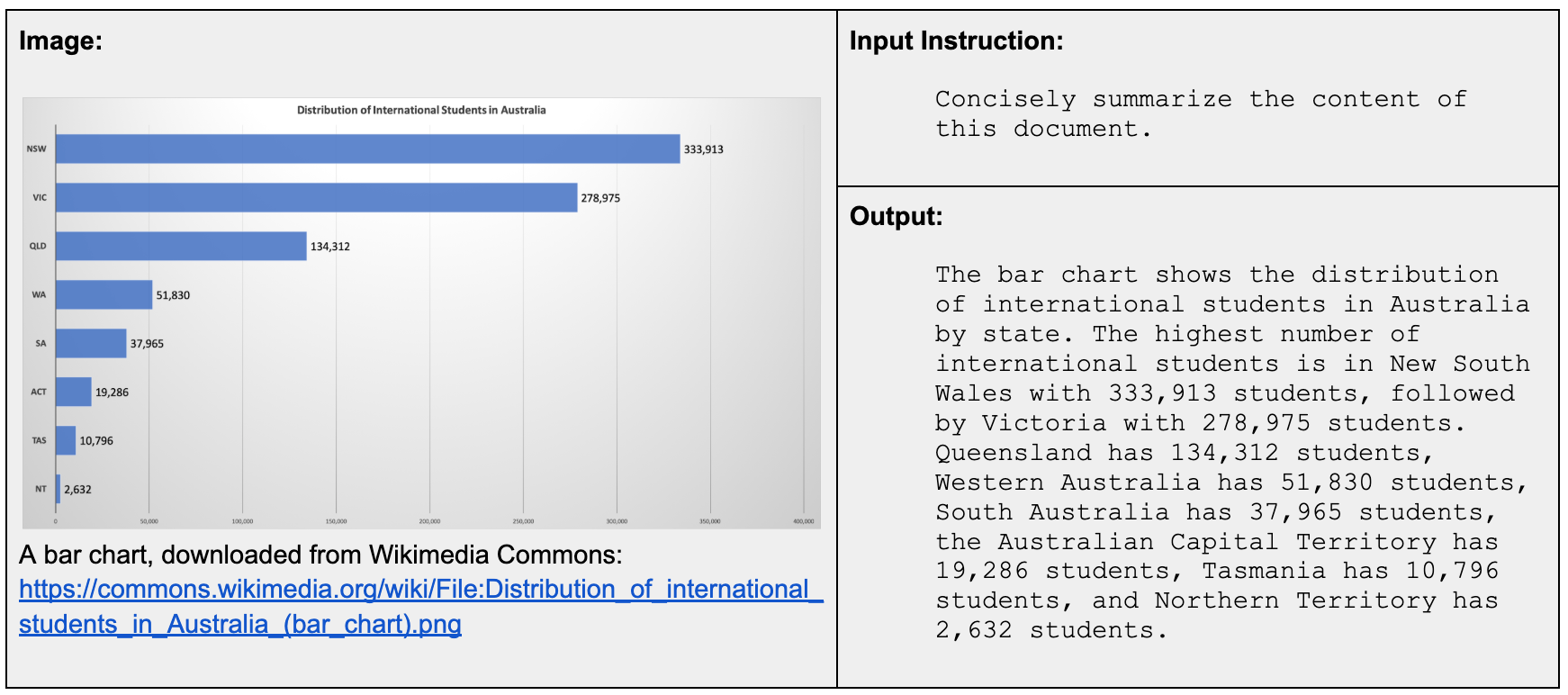Click the chart title Distribution of International Students
Screen dimensions: 1568x695
[x=421, y=110]
